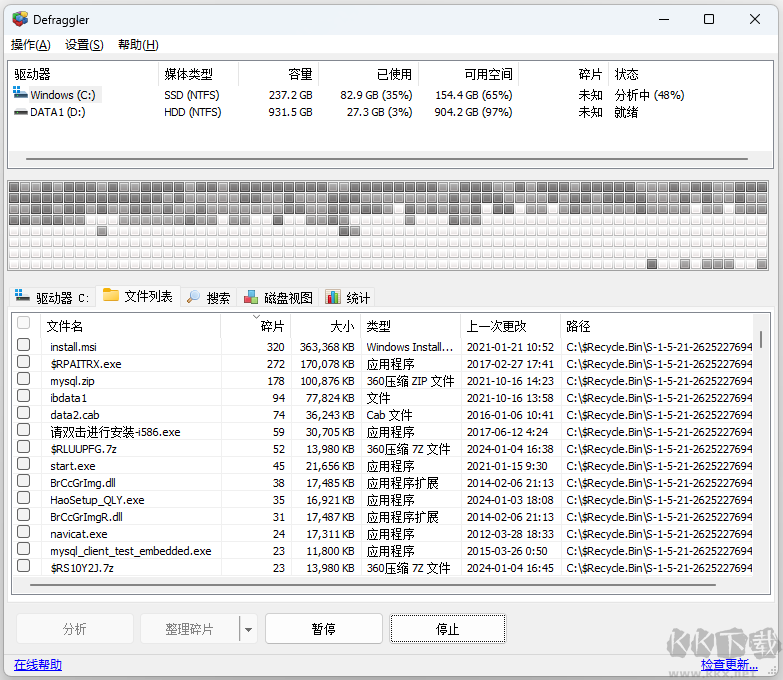Select file mysql_client_test_embedded.exe
Screen dimensions: 783x680
point(130,551)
